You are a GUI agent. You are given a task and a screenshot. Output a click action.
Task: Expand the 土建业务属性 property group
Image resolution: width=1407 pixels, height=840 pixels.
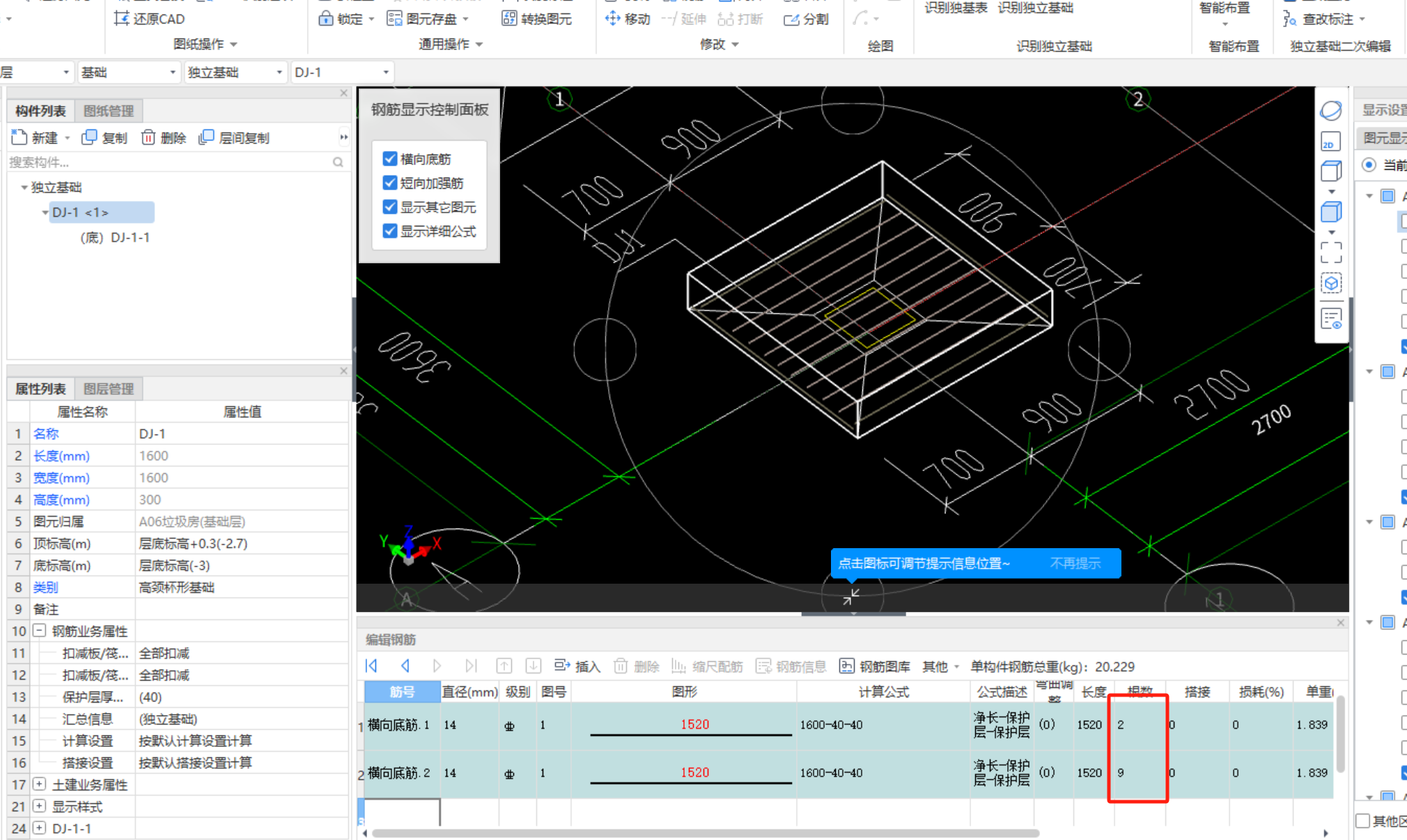click(x=40, y=784)
